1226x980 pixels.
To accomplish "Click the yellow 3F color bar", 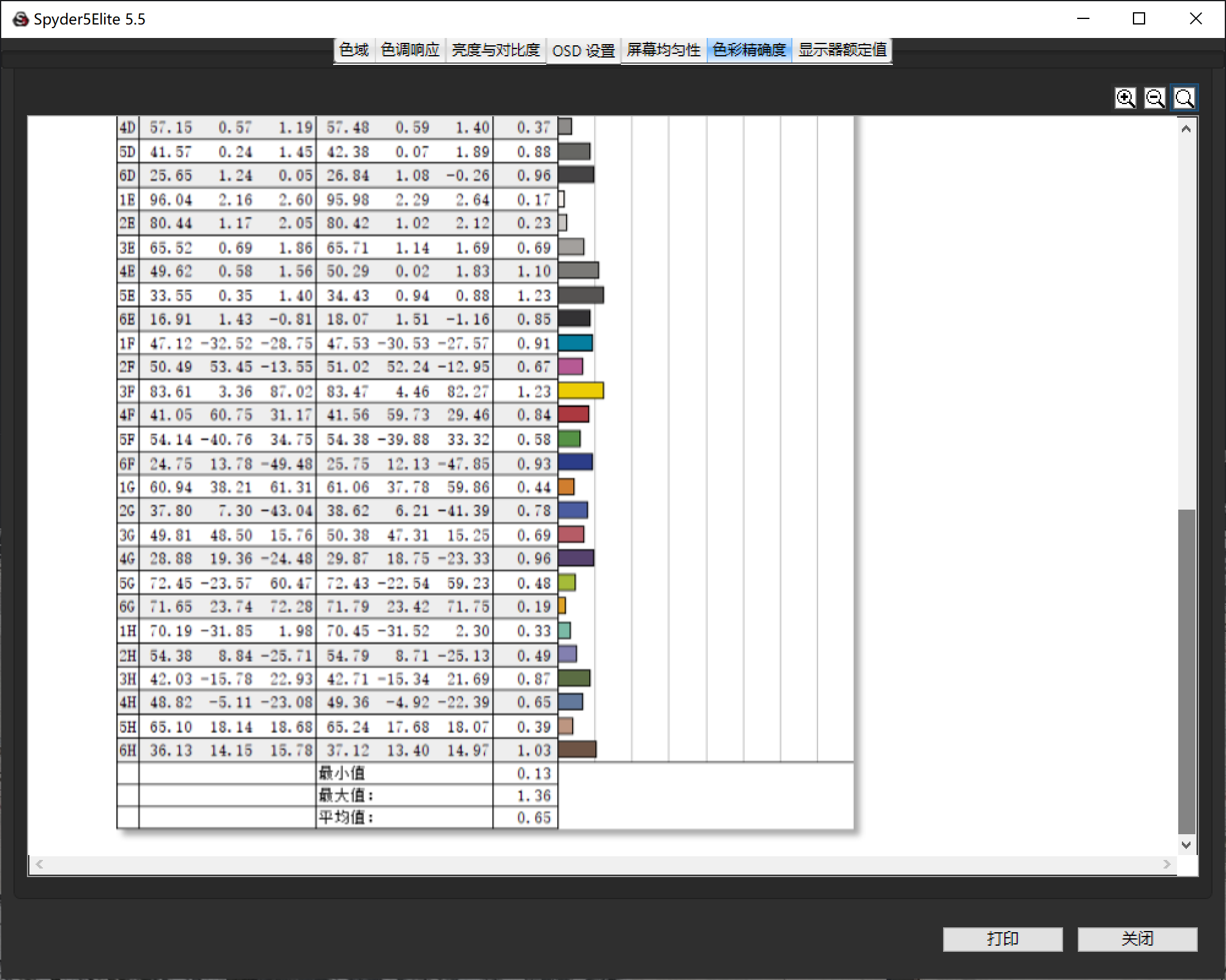I will 581,391.
